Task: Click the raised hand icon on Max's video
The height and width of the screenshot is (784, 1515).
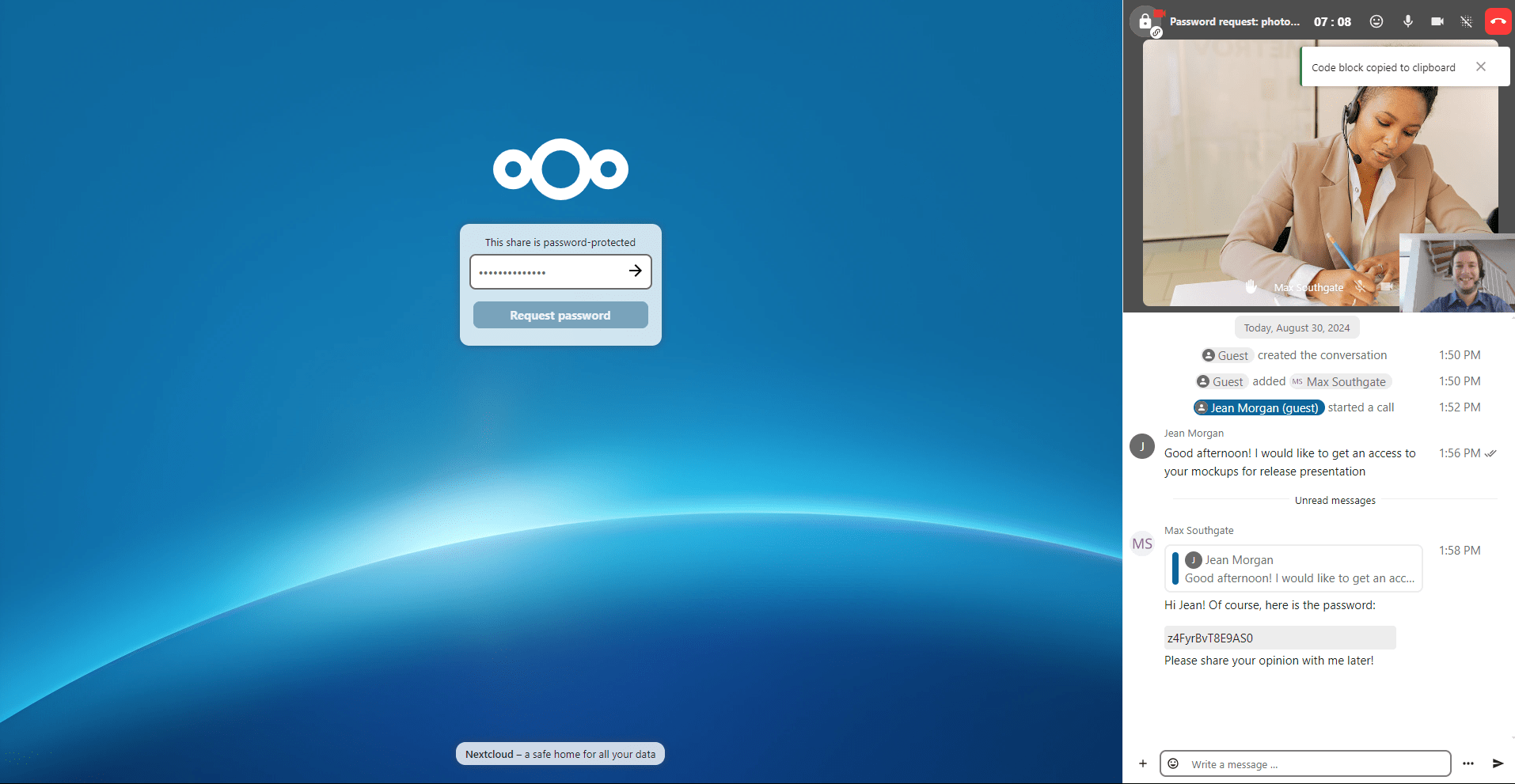Action: 1251,286
